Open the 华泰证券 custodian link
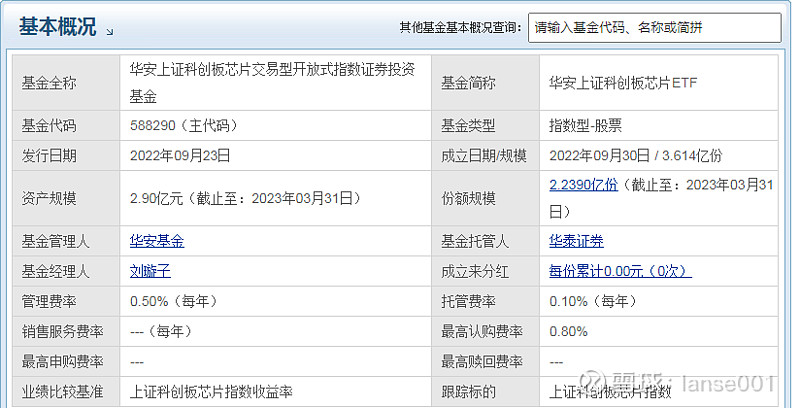 click(576, 241)
